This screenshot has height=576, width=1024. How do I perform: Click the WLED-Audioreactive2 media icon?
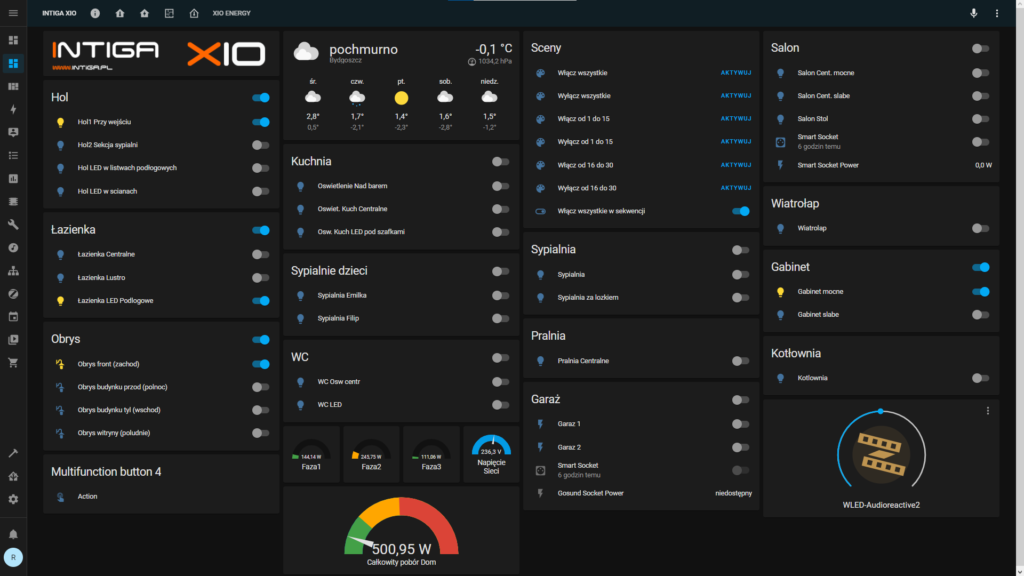[x=879, y=455]
